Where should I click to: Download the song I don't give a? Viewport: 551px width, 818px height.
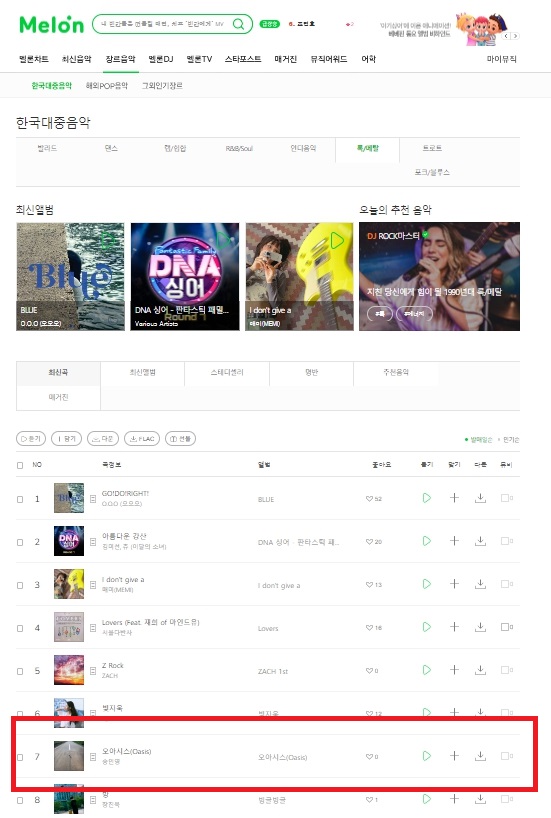point(480,584)
